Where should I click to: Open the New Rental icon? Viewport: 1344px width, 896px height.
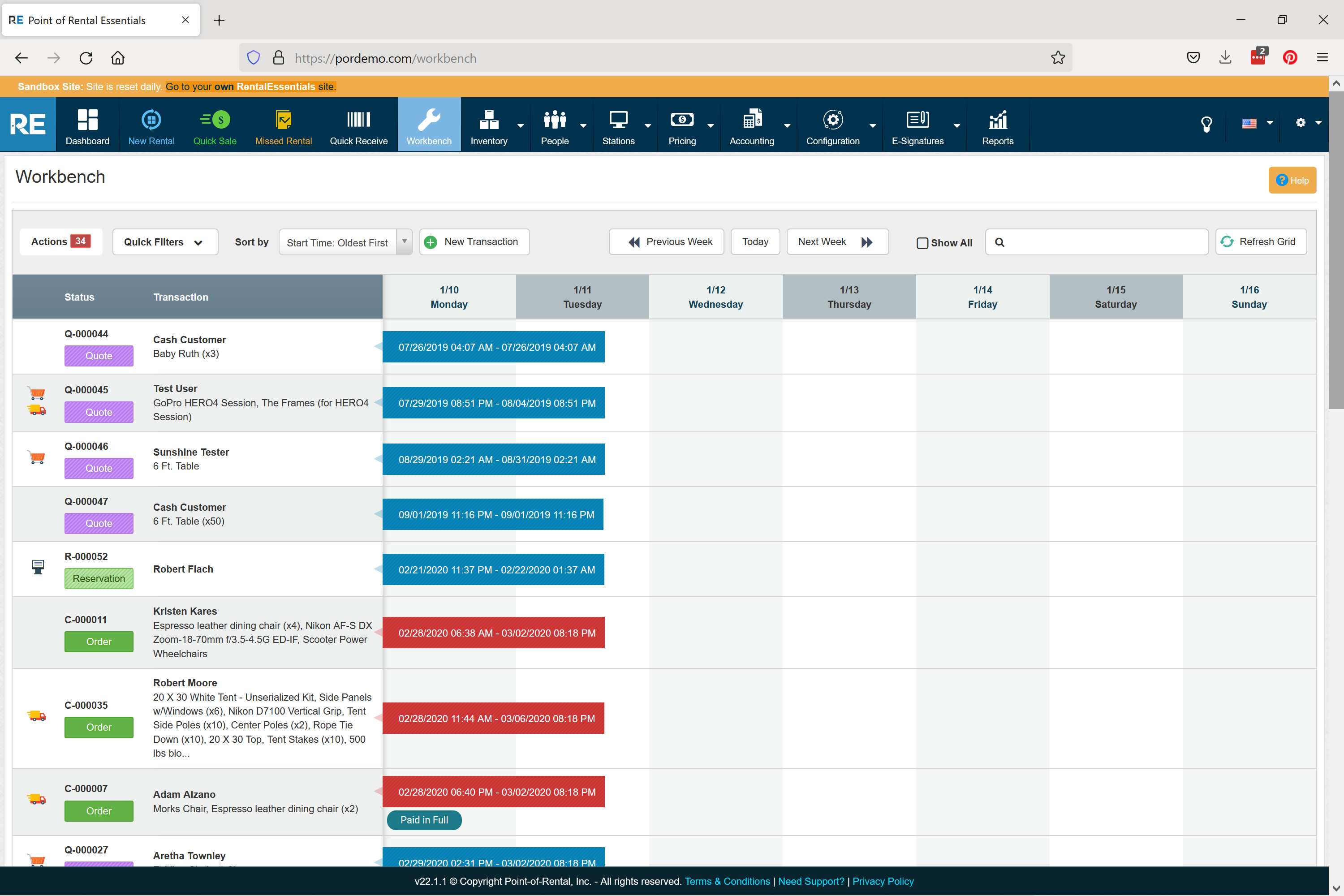151,120
